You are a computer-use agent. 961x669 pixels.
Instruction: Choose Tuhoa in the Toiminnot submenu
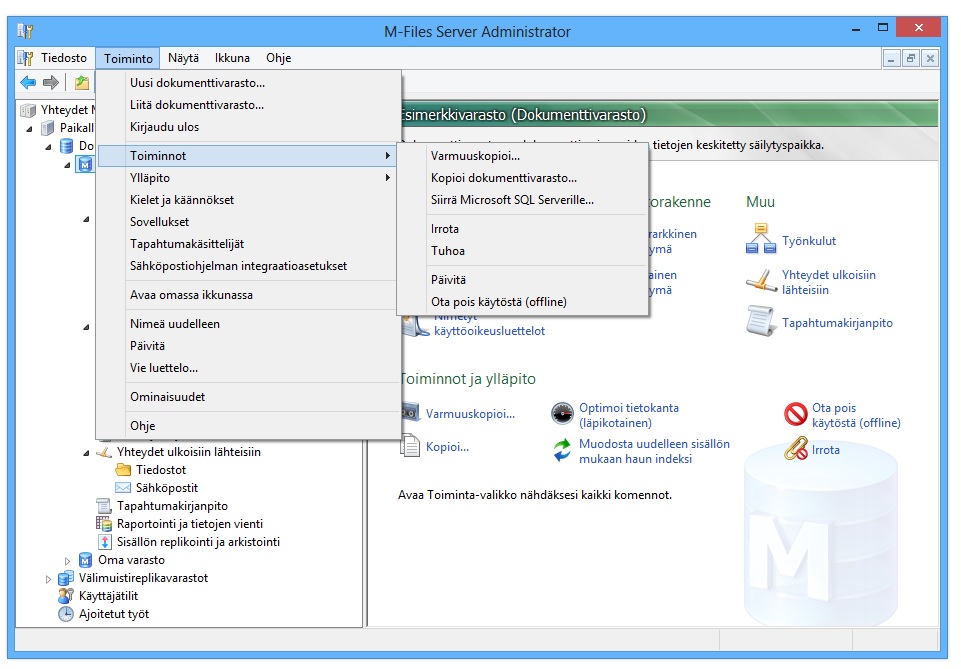coord(523,251)
